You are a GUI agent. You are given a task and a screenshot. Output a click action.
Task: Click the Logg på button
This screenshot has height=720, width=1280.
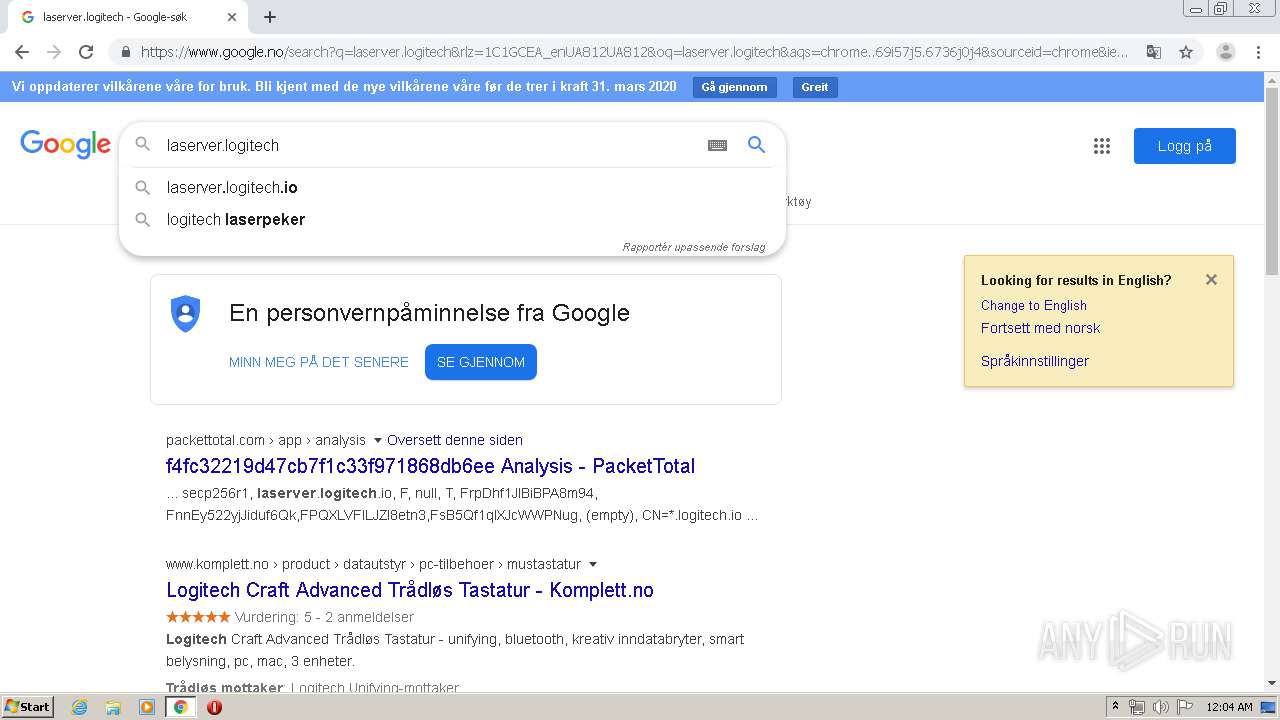pos(1185,146)
